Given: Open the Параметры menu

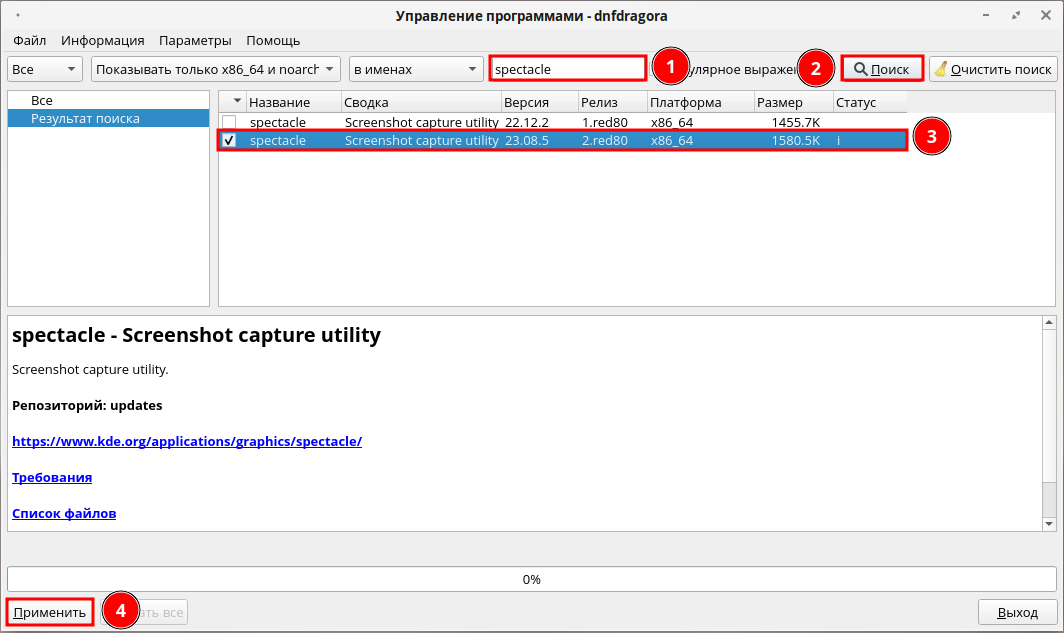Looking at the screenshot, I should point(195,40).
